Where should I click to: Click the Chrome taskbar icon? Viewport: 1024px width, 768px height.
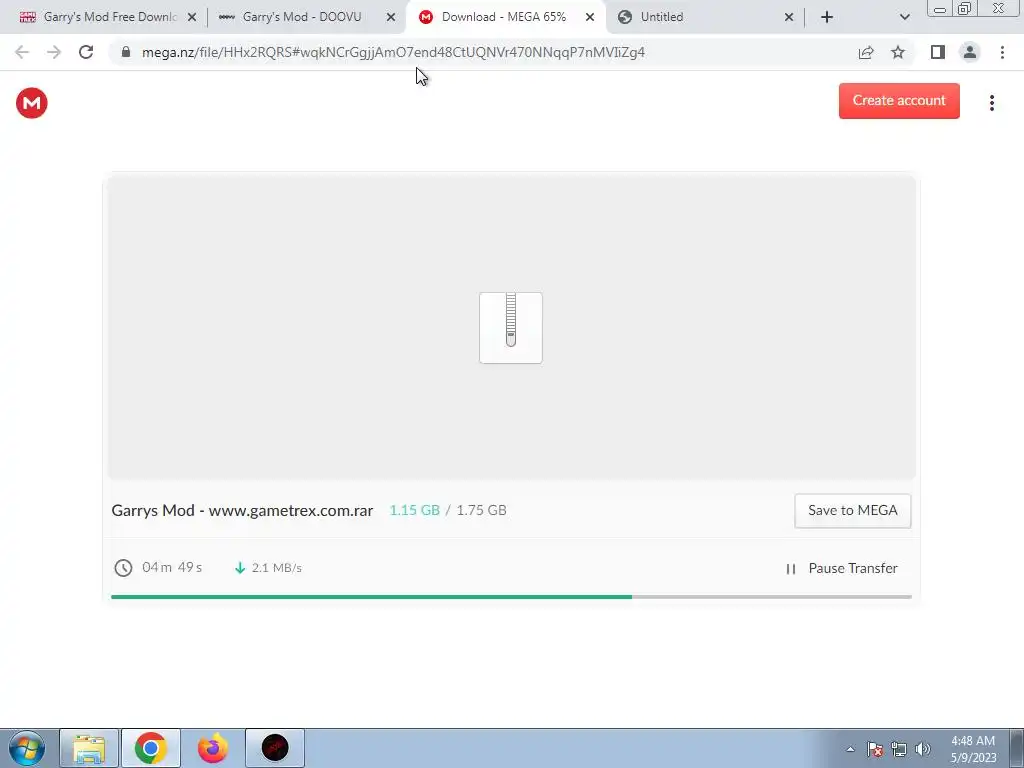151,748
